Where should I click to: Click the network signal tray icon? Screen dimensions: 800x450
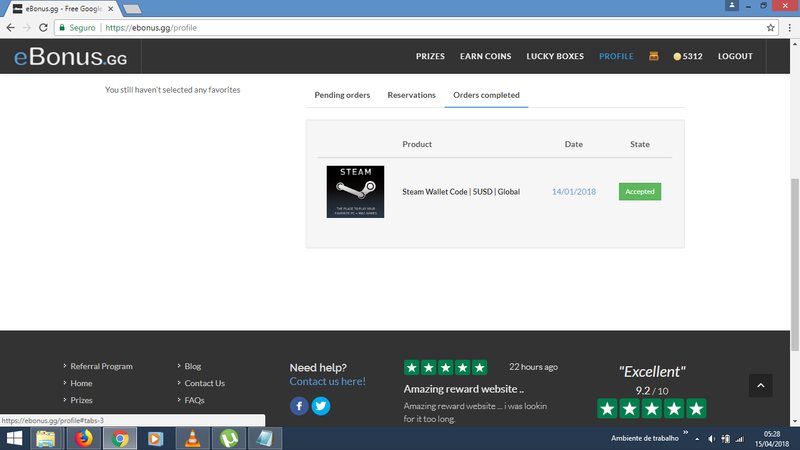739,439
